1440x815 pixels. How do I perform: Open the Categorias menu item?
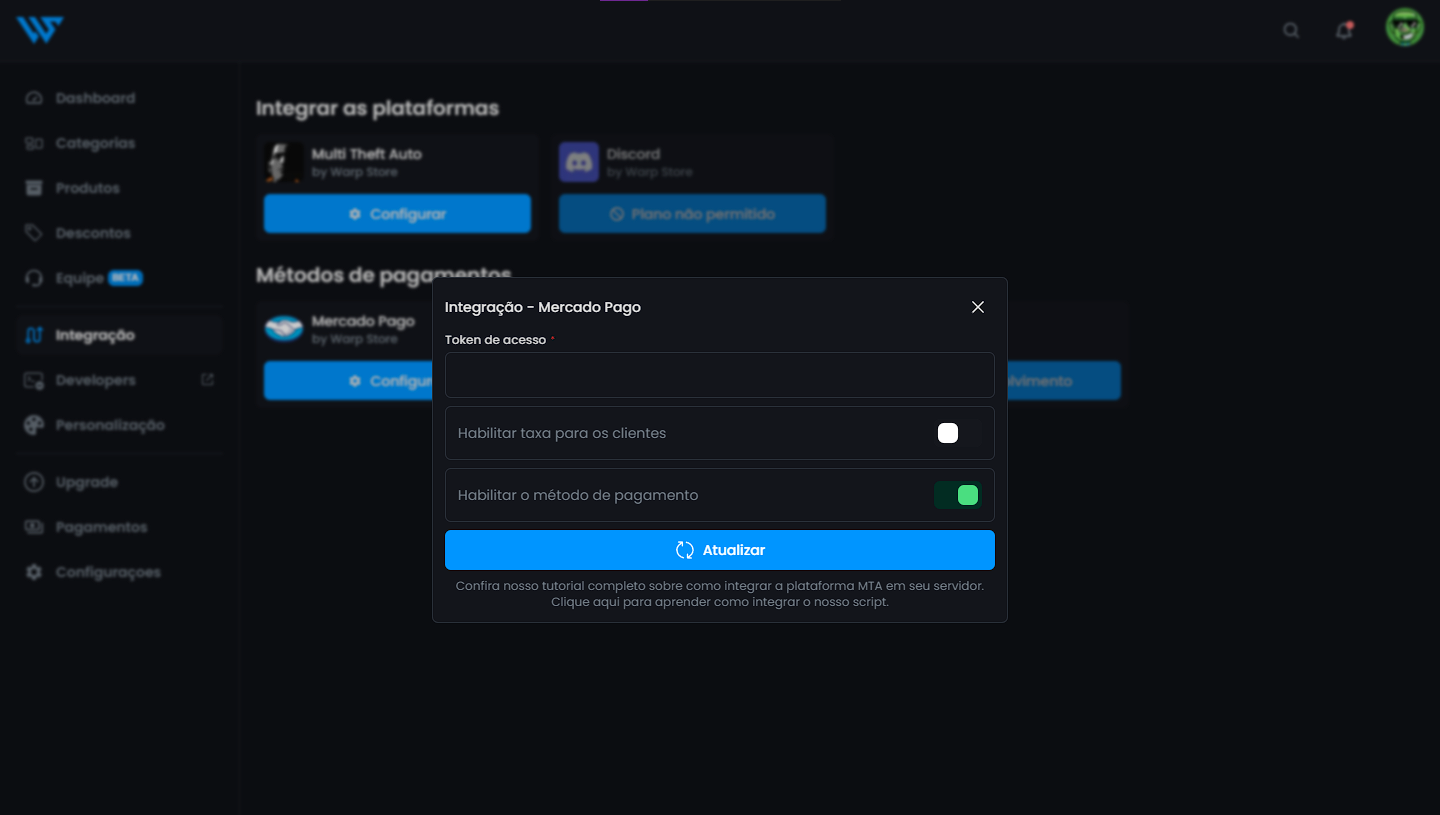pos(119,143)
